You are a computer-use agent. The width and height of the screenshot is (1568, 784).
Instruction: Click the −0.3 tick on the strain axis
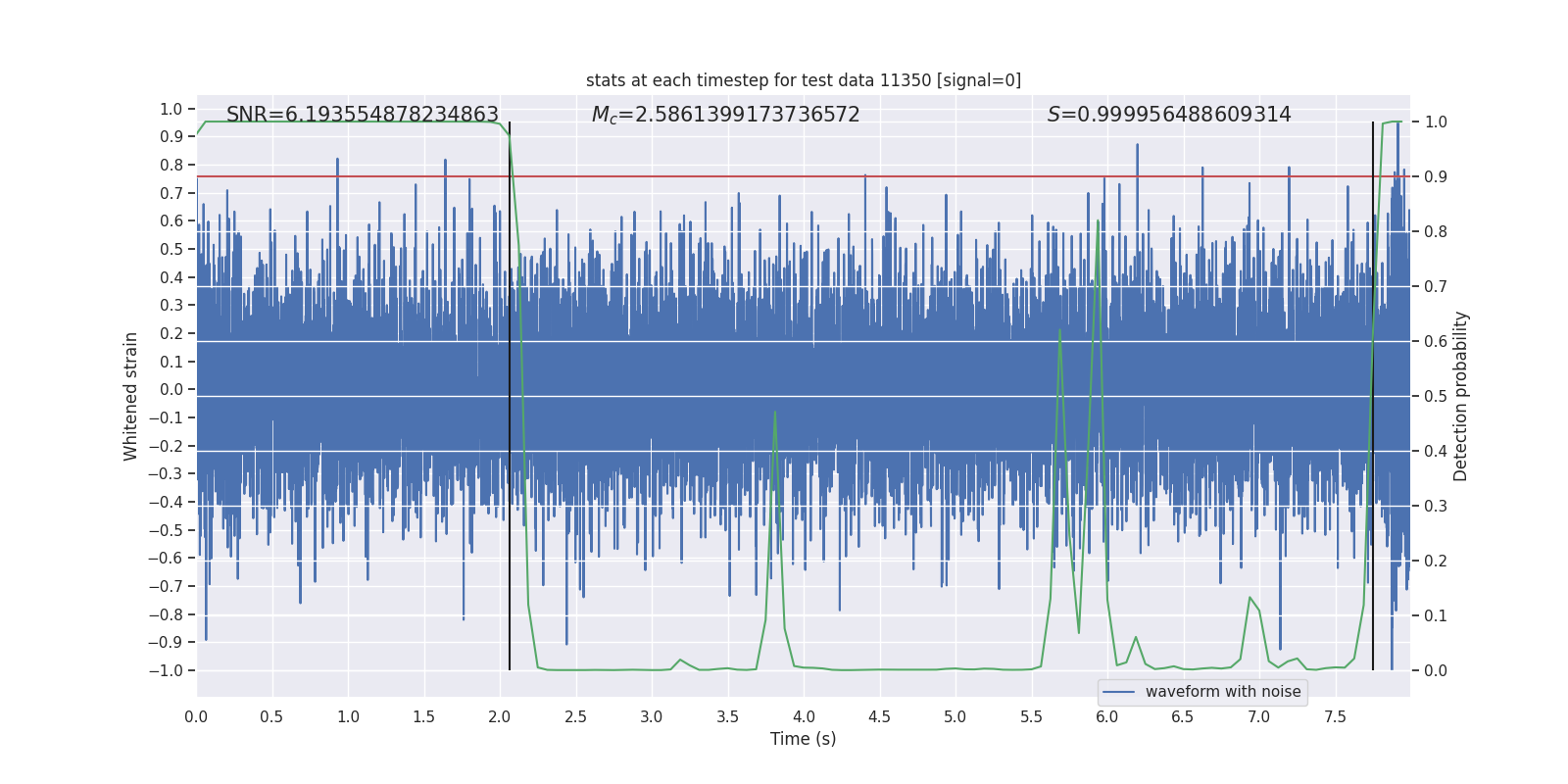166,474
